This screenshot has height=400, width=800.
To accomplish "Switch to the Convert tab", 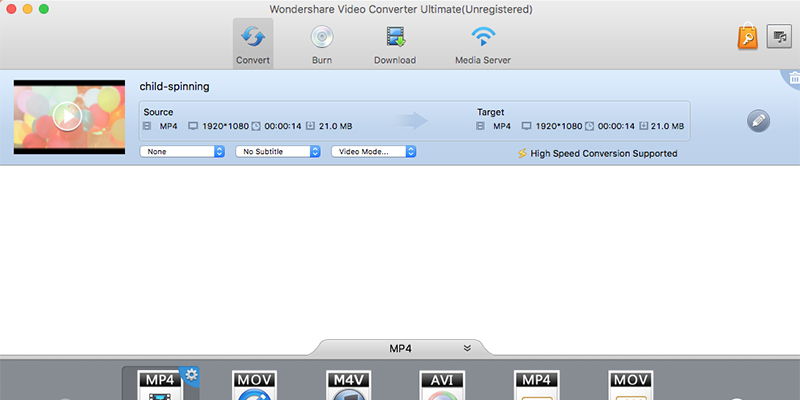I will pyautogui.click(x=253, y=44).
